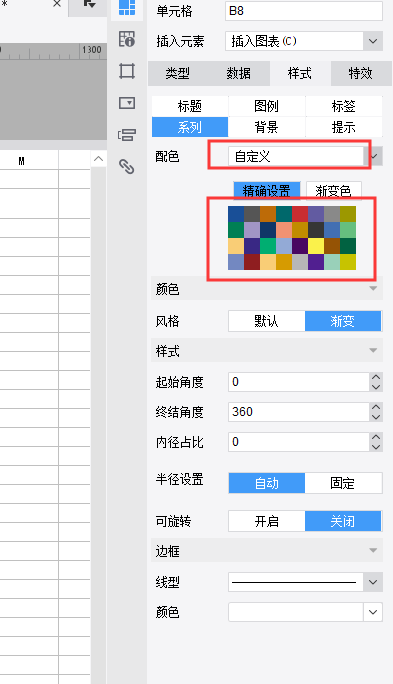Click the spreadsheet scrollbar up arrow
This screenshot has width=393, height=684.
click(x=99, y=159)
